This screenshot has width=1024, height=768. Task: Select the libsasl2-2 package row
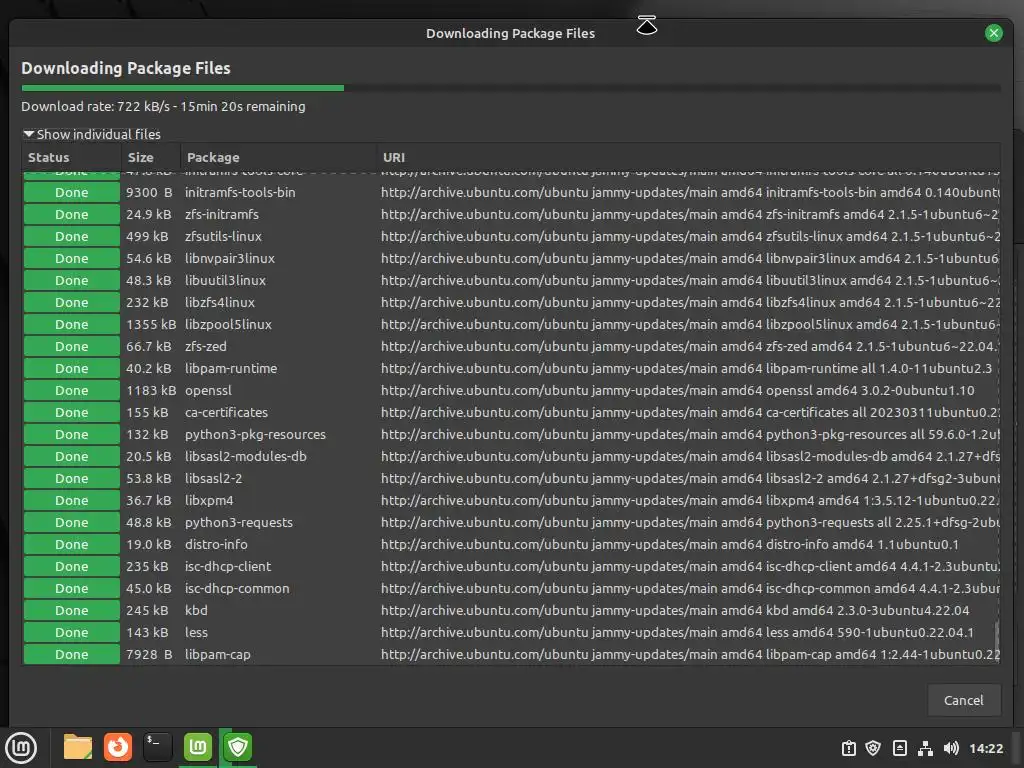click(x=511, y=478)
